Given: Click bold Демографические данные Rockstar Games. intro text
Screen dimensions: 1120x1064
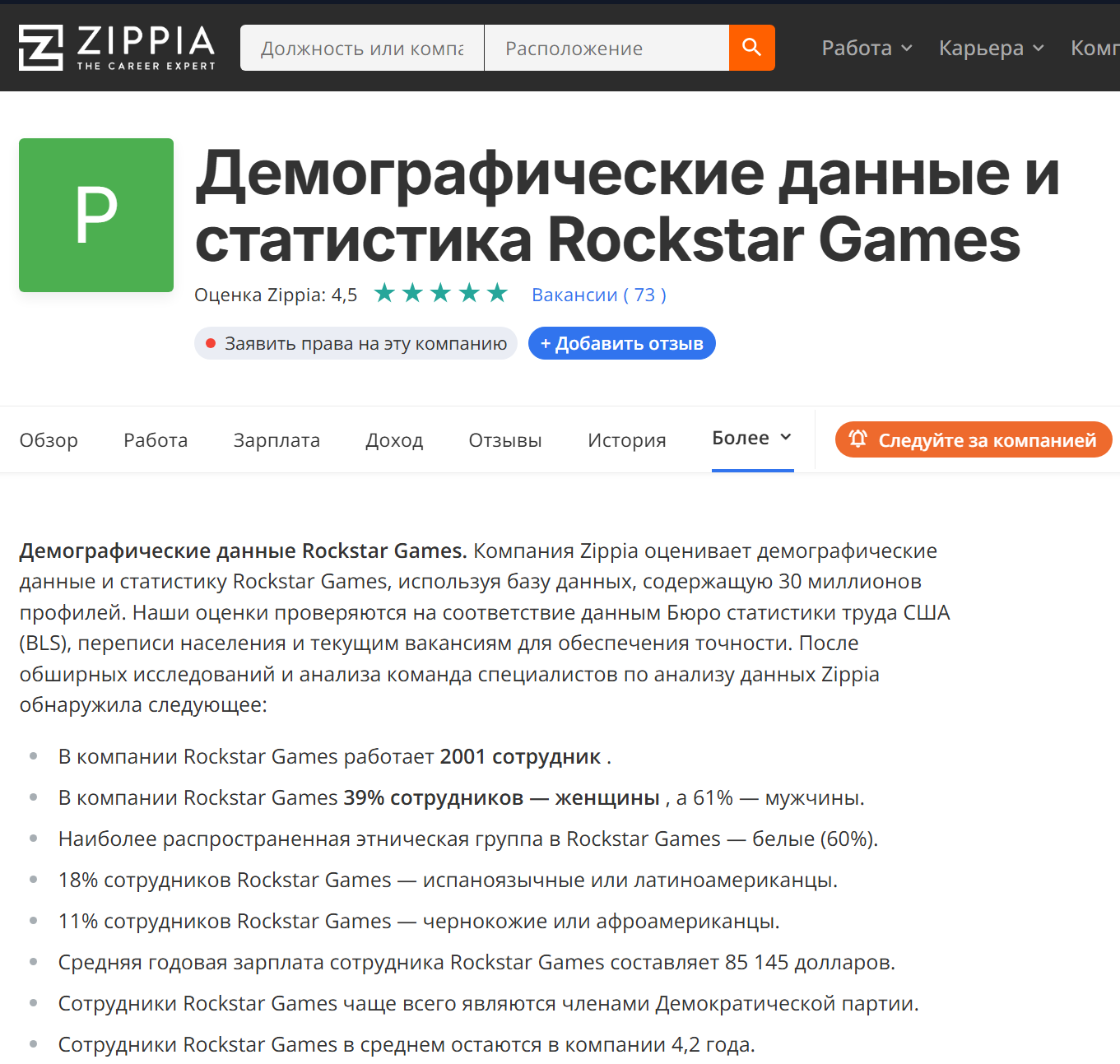Looking at the screenshot, I should coord(243,551).
